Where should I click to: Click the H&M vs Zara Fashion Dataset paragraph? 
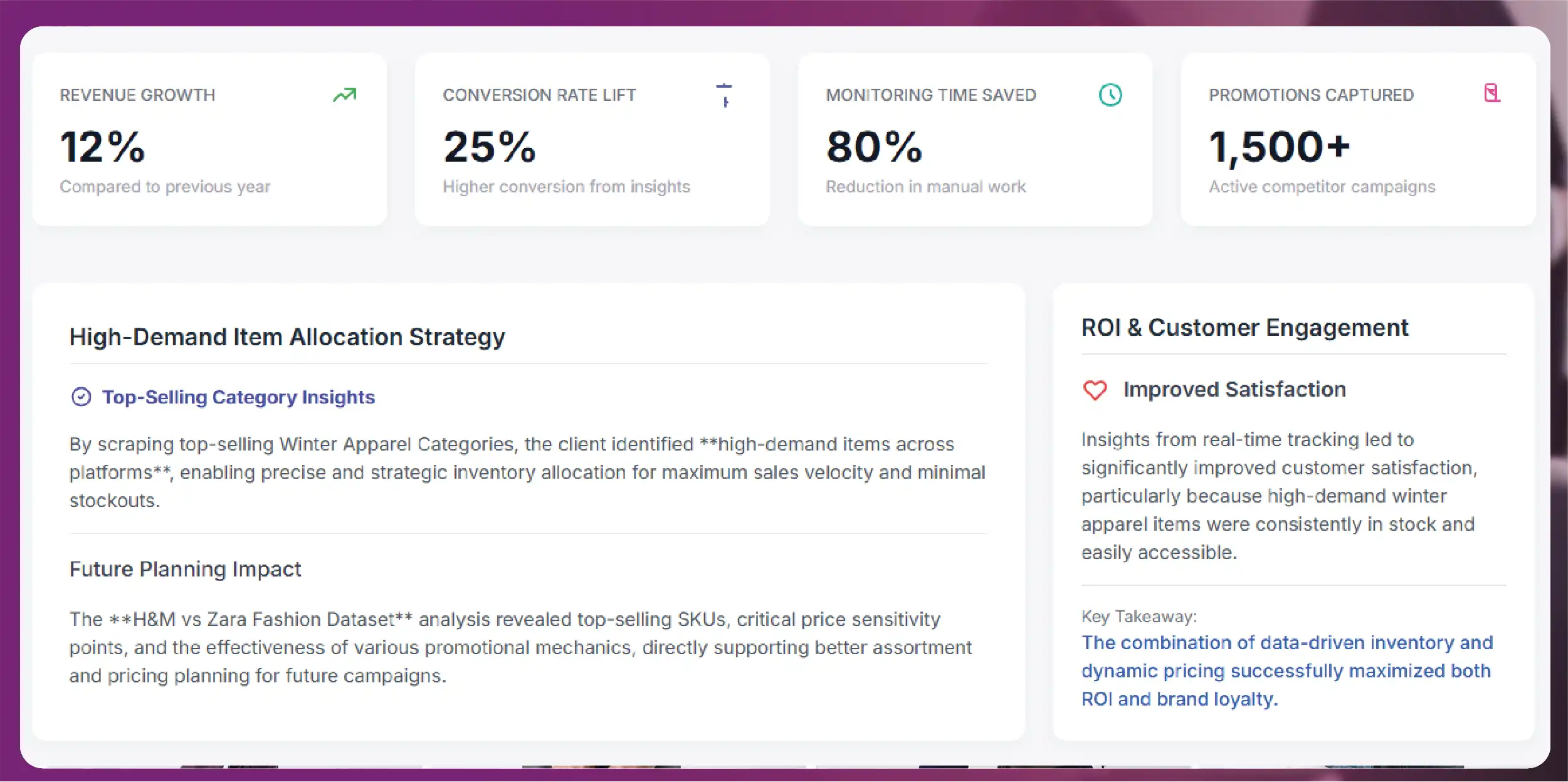[x=520, y=647]
